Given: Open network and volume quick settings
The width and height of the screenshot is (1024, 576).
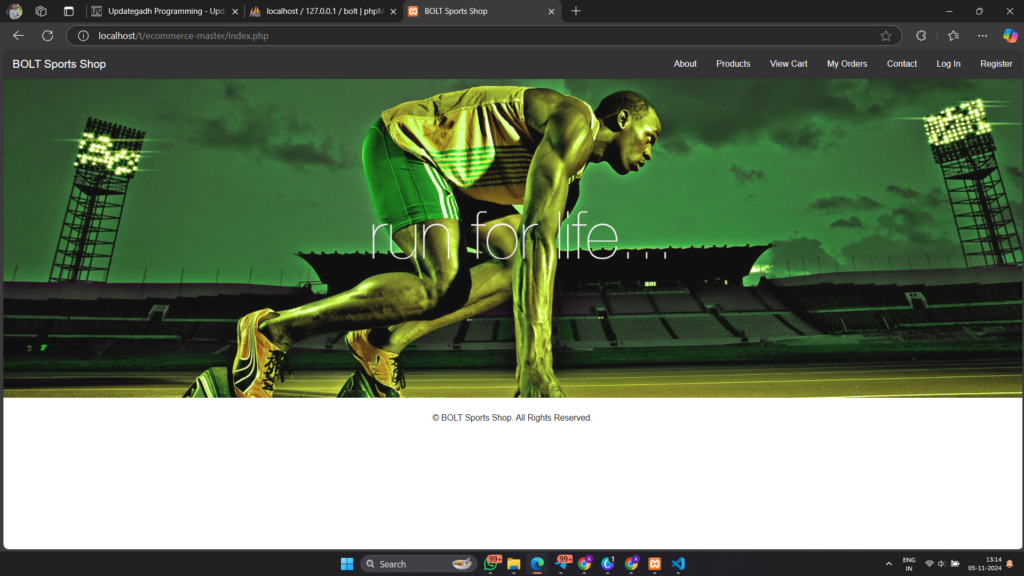Looking at the screenshot, I should 942,564.
